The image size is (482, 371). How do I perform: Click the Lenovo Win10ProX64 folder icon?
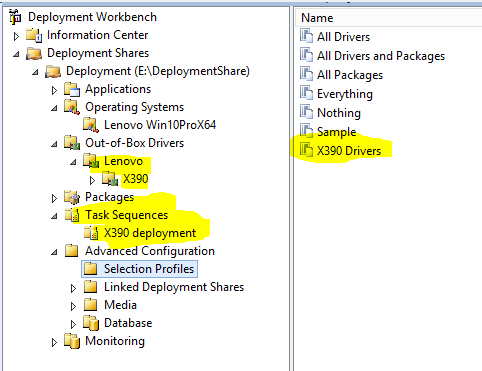point(91,125)
